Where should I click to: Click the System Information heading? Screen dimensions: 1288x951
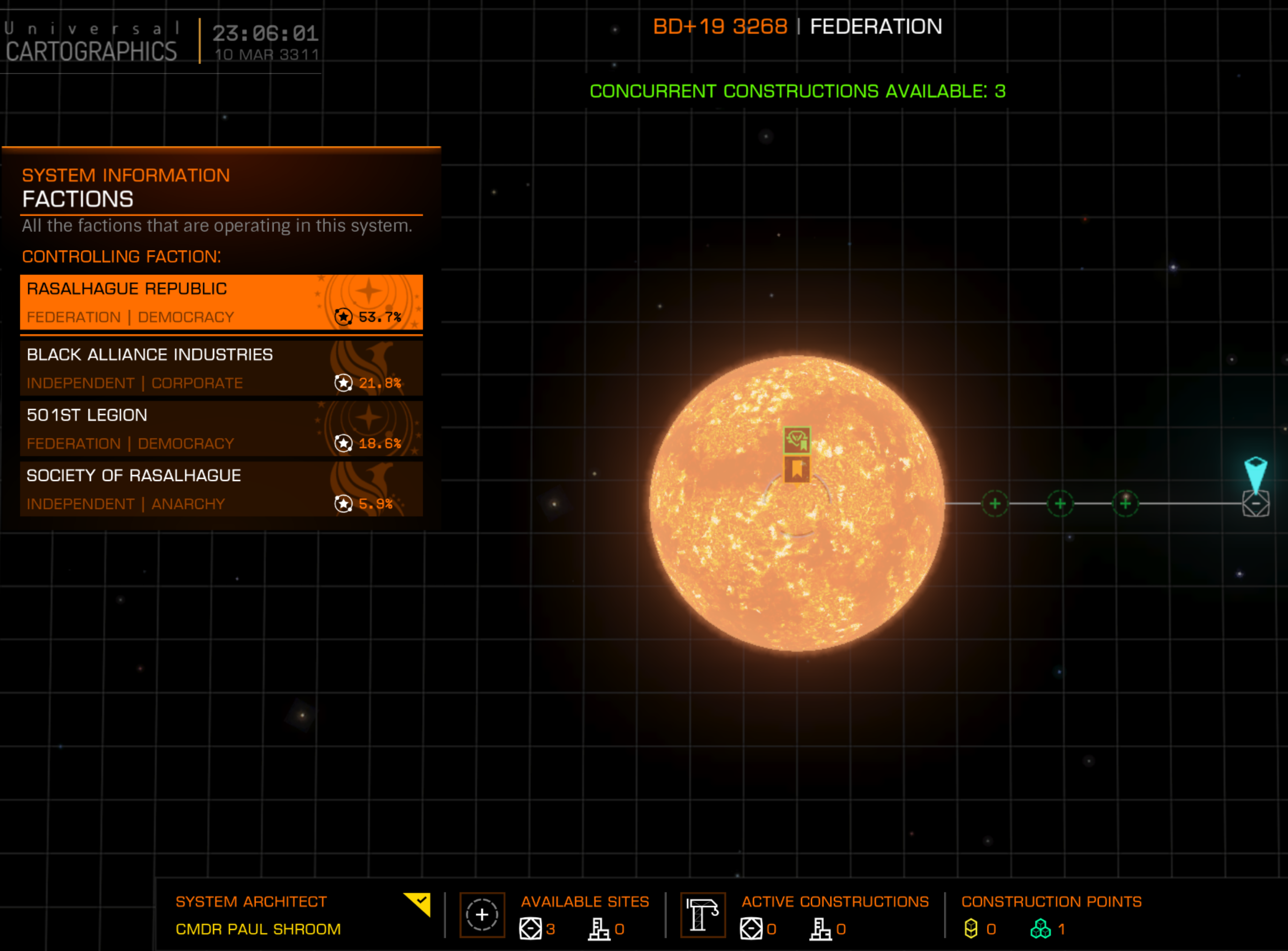[x=126, y=175]
